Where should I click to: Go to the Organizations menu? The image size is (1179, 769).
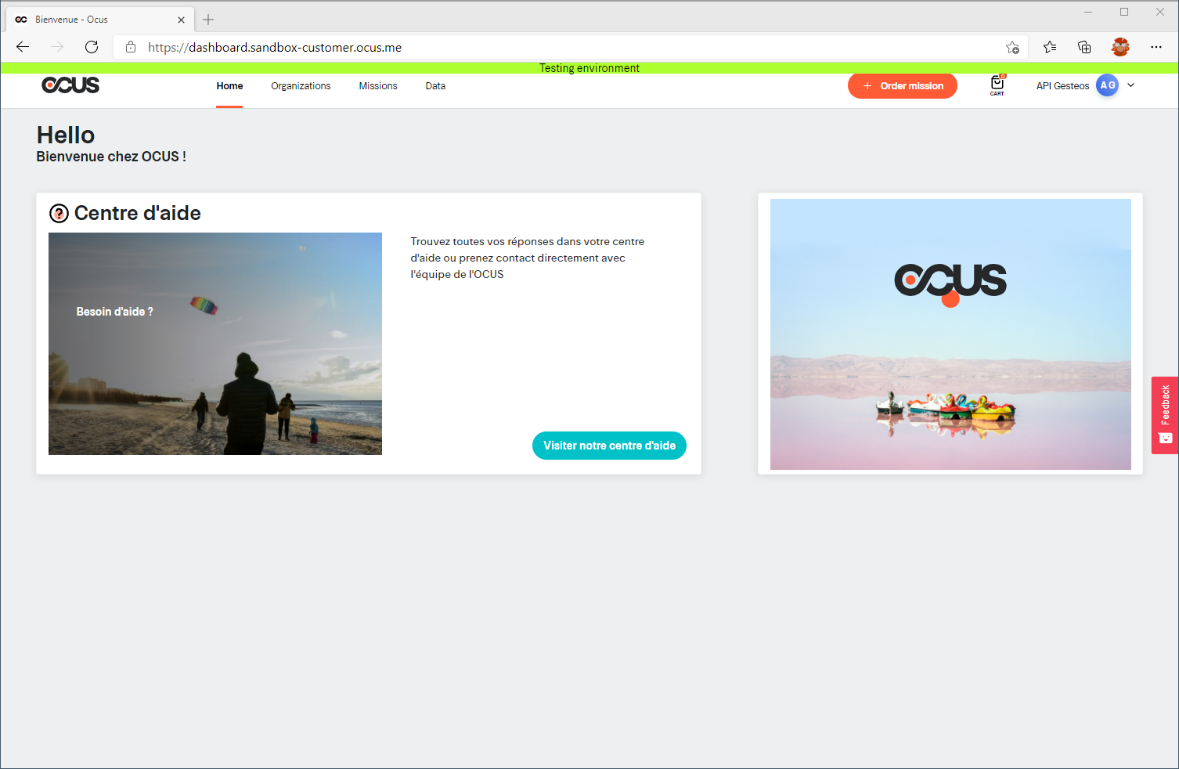pos(300,86)
